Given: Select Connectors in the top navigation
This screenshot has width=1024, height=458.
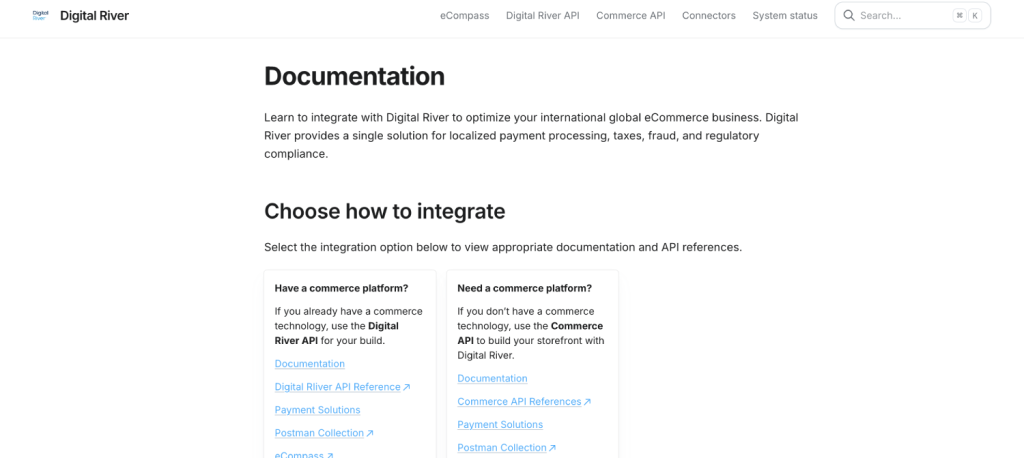Looking at the screenshot, I should [709, 16].
